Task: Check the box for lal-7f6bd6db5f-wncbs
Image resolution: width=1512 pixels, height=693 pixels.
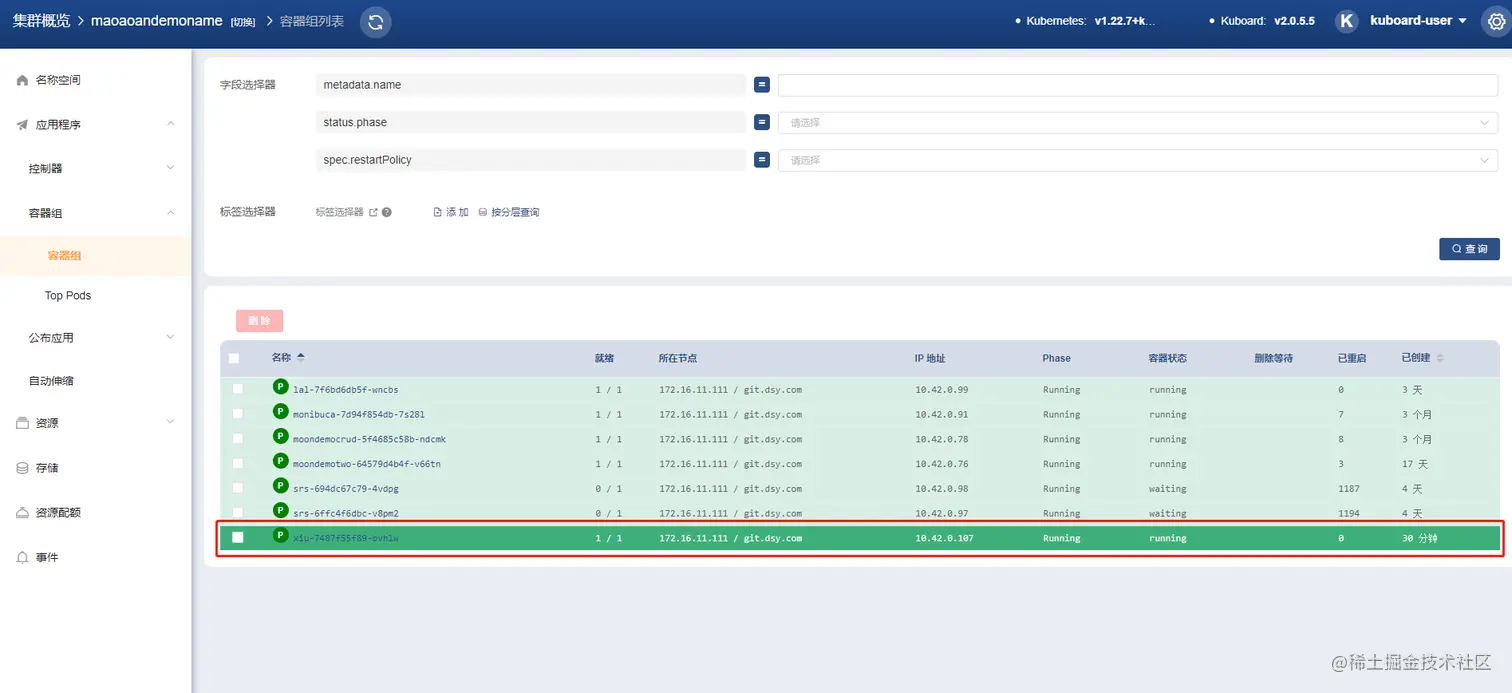Action: [x=238, y=389]
